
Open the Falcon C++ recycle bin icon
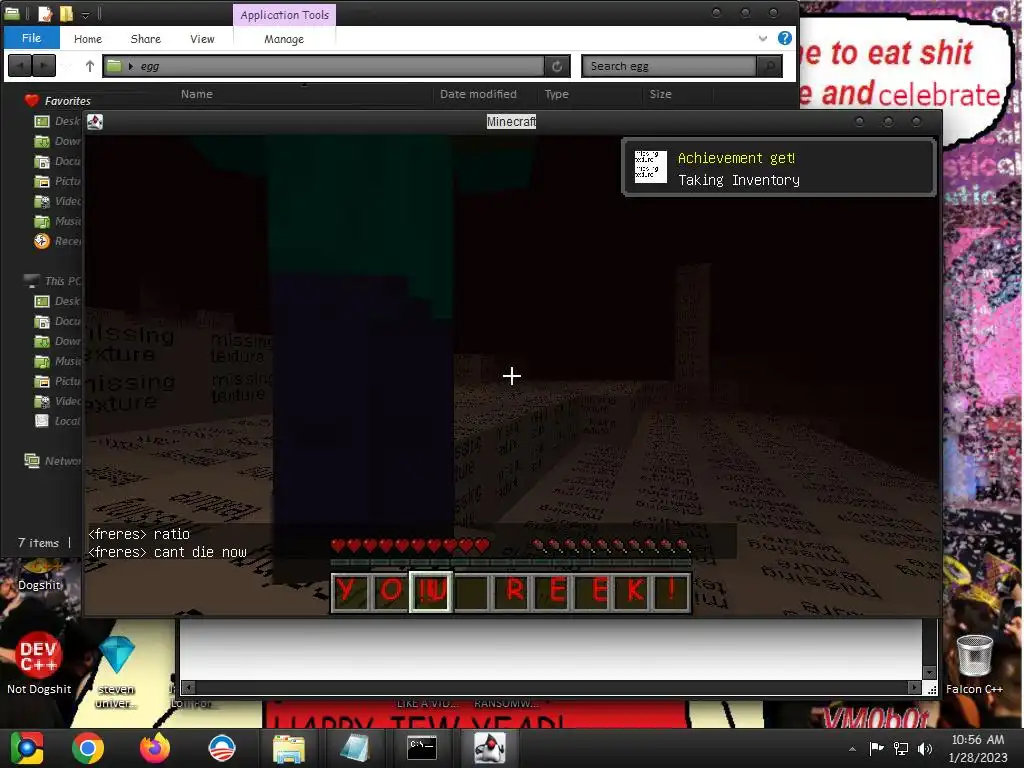[974, 664]
